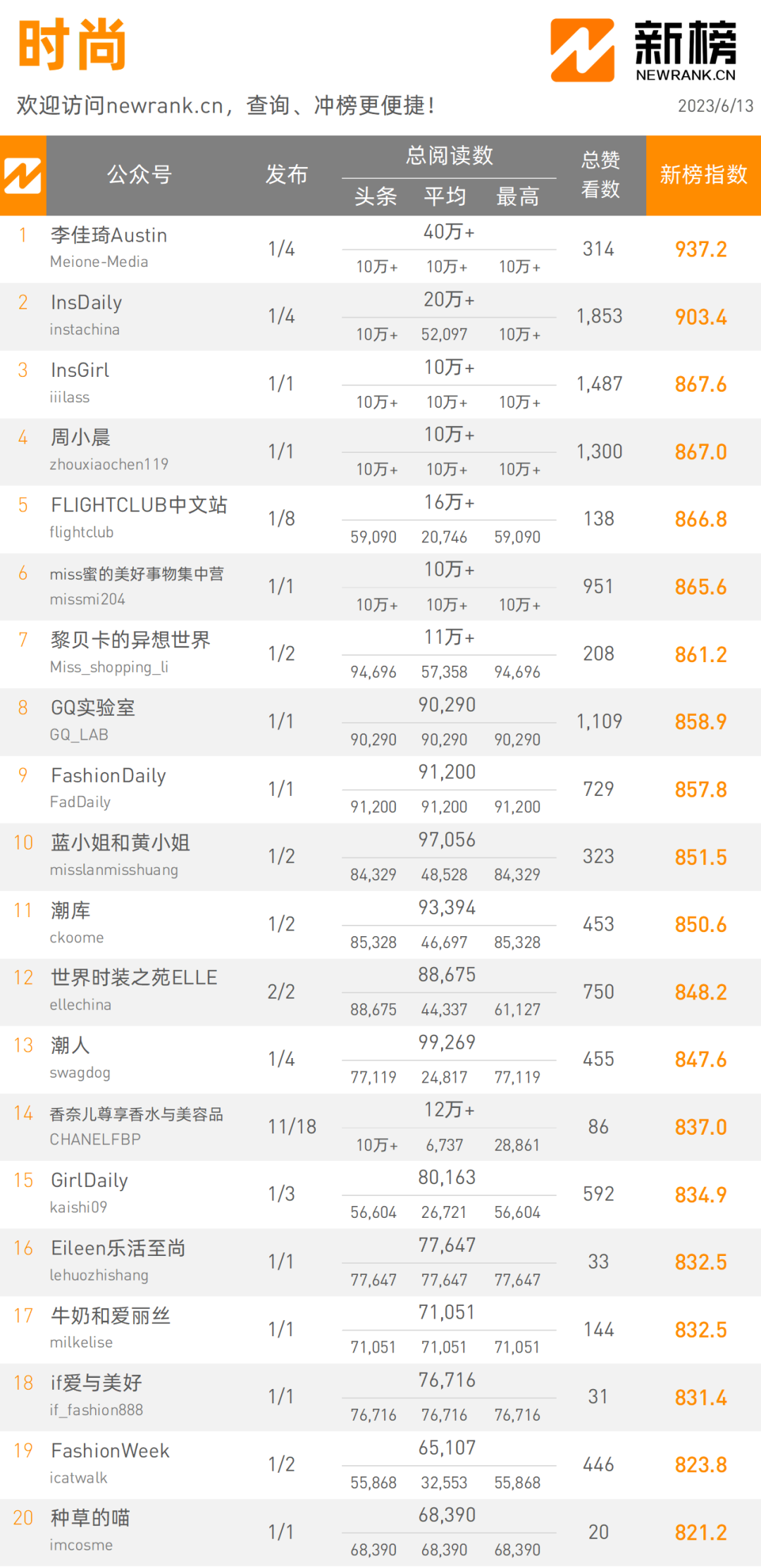Click the 发布 column header

pos(286,175)
